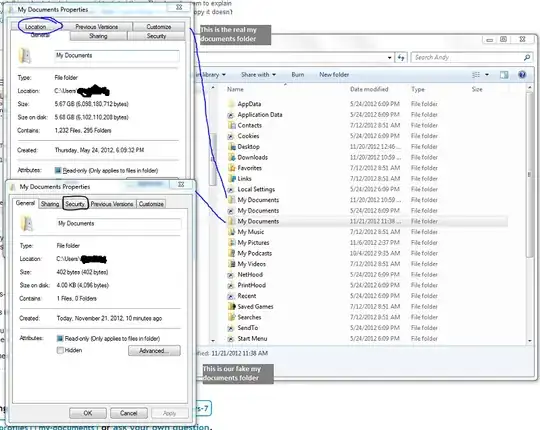Click the Contacts folder icon
This screenshot has width=540, height=430.
(x=231, y=125)
